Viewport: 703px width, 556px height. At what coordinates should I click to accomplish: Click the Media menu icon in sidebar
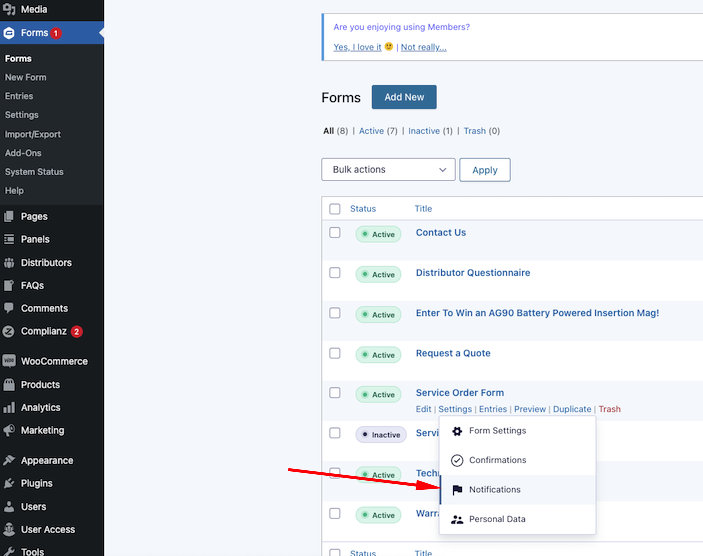coord(9,9)
